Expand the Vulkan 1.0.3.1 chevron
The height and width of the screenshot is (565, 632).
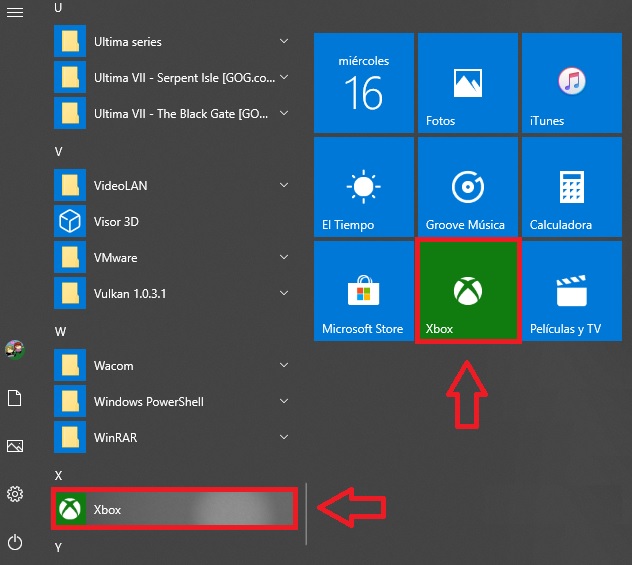pos(284,293)
